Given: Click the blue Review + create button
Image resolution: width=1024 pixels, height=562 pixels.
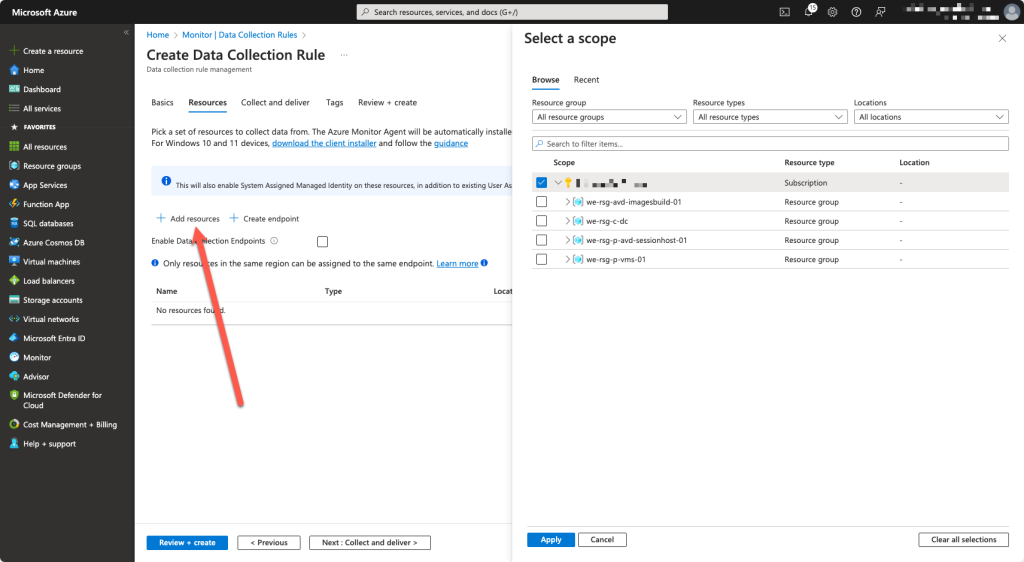Looking at the screenshot, I should click(x=187, y=542).
